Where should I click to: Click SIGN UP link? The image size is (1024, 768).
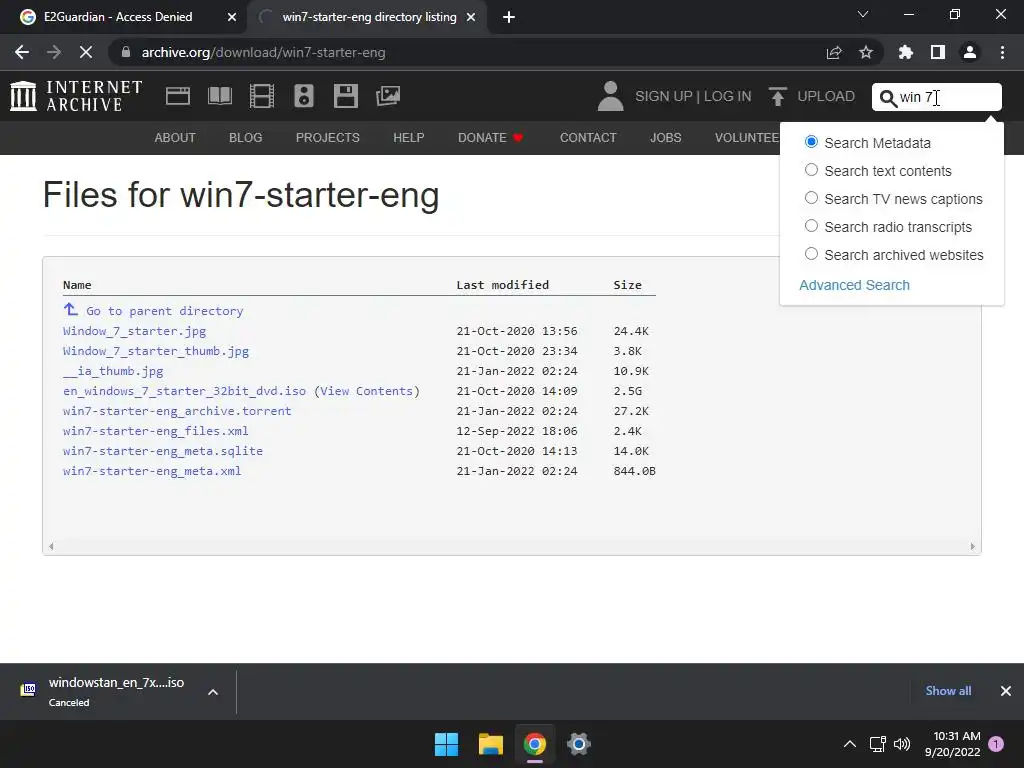coord(664,96)
